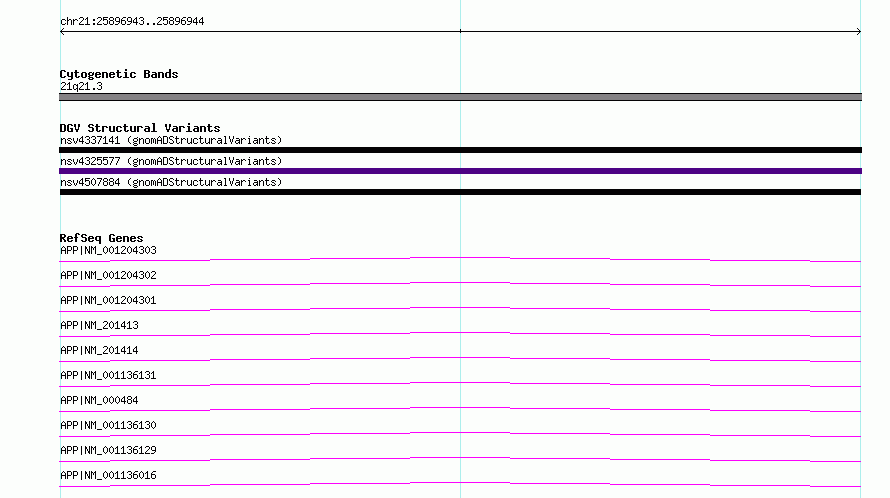
Task: Select transcript APP|NM_001204302
Action: (x=108, y=275)
